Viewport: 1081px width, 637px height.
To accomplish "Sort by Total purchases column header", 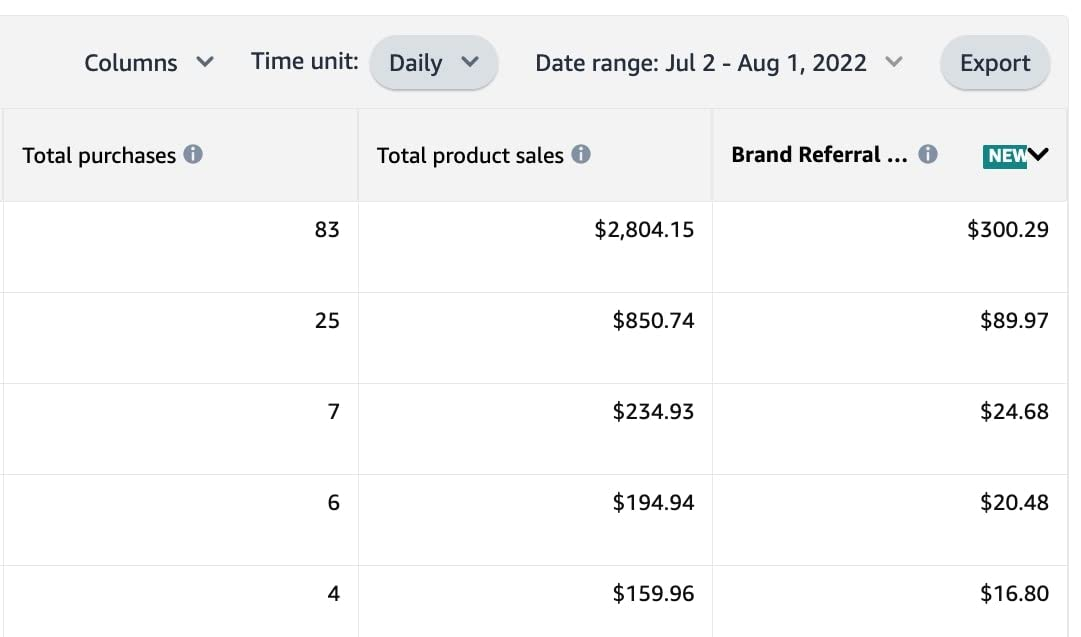I will [99, 155].
